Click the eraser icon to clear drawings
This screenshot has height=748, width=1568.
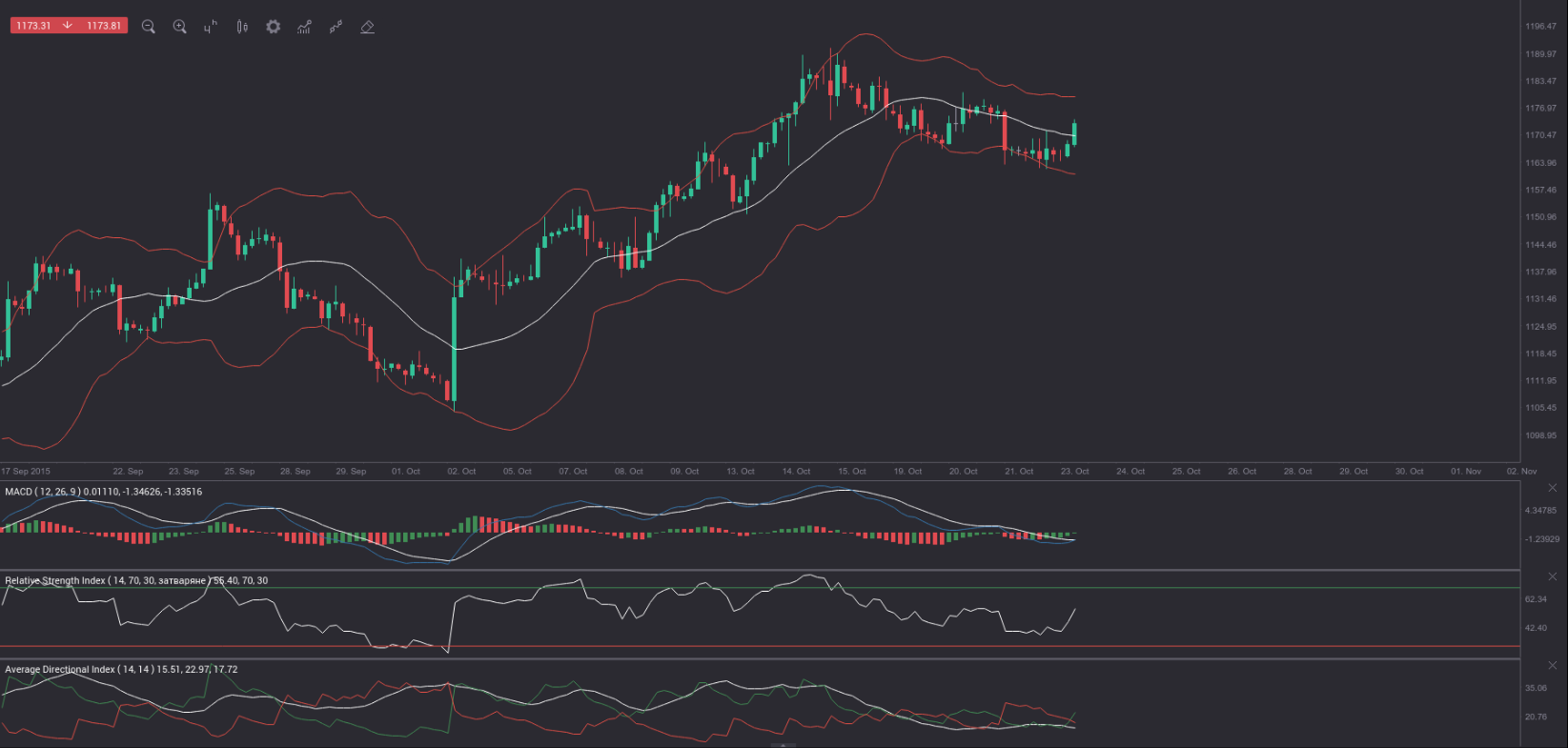[367, 27]
